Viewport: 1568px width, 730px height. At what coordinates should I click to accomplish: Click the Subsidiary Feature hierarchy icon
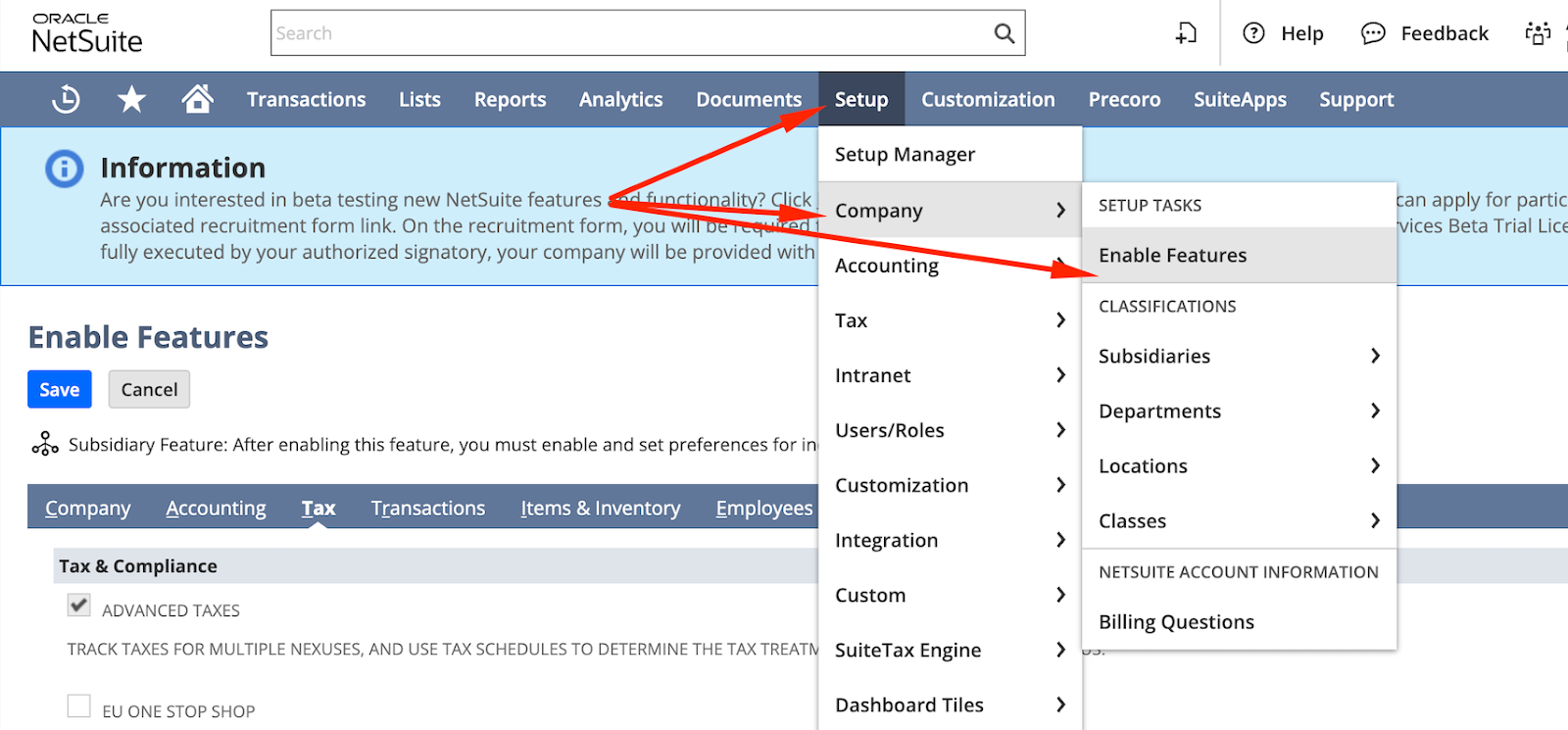45,444
